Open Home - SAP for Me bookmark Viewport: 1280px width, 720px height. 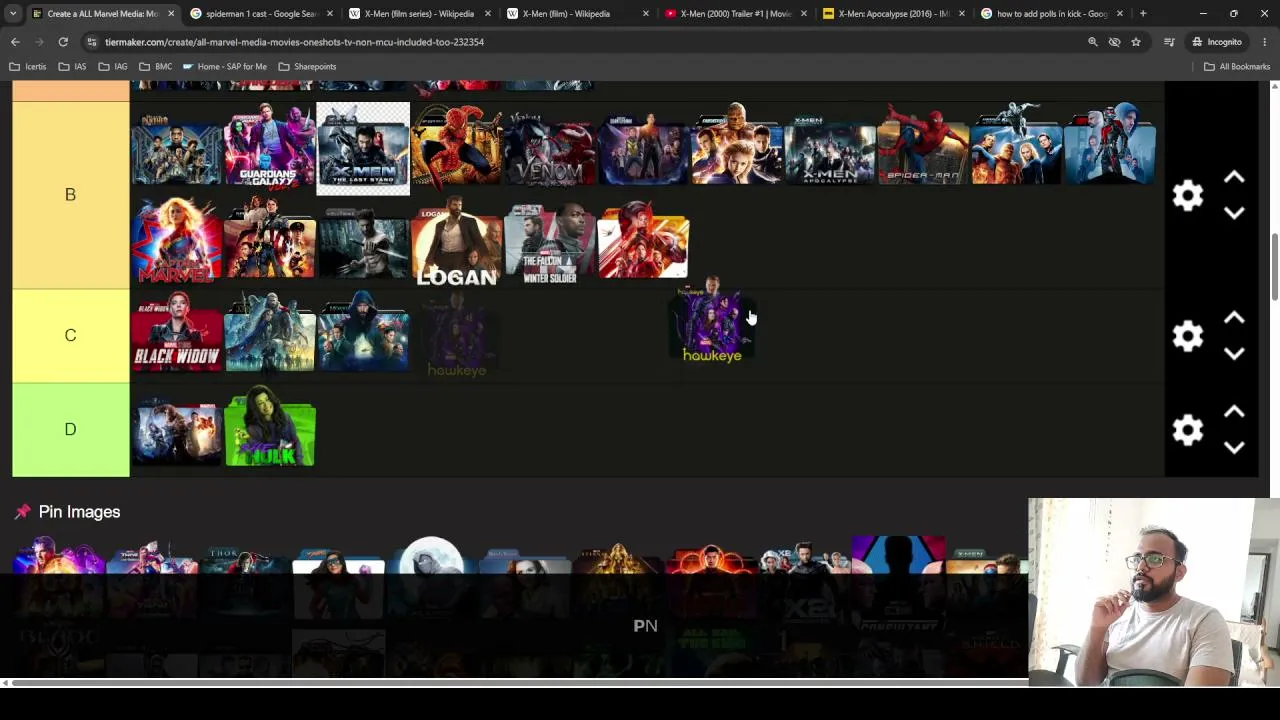click(x=225, y=67)
